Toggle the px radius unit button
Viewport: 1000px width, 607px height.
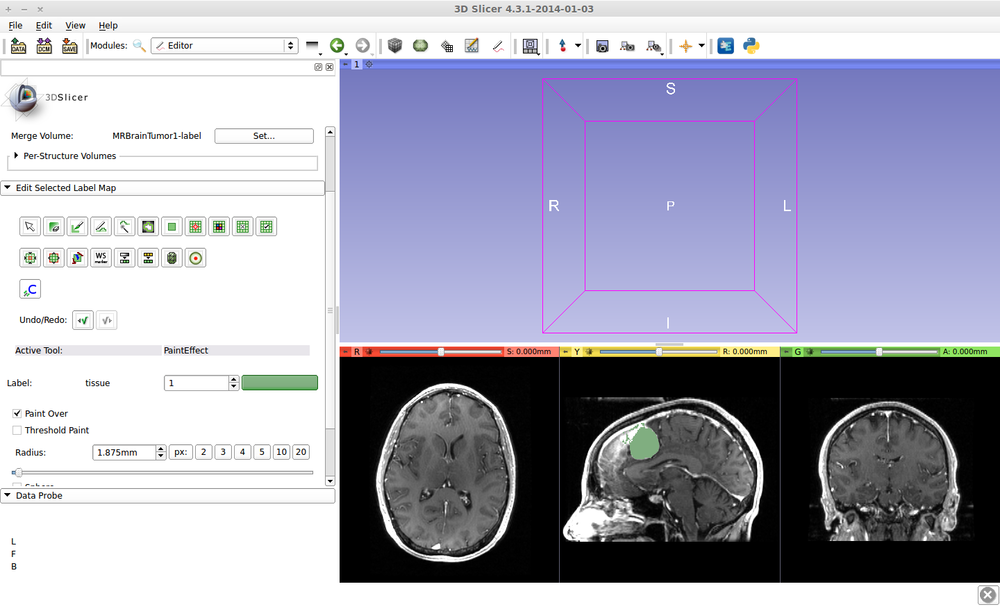180,451
